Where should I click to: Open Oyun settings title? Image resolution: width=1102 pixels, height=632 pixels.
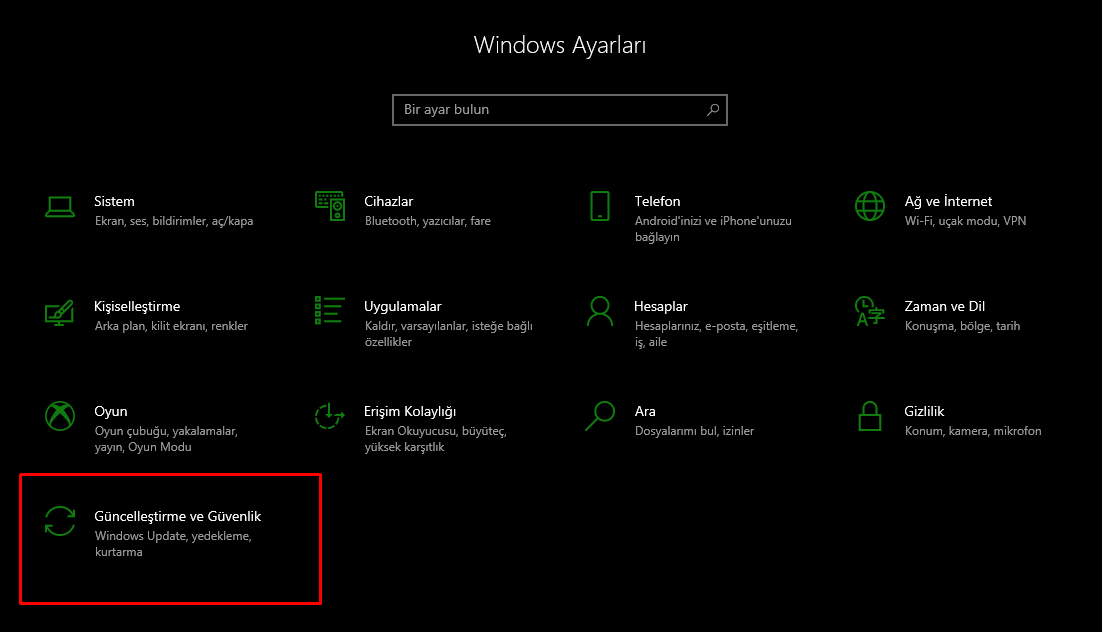tap(111, 411)
